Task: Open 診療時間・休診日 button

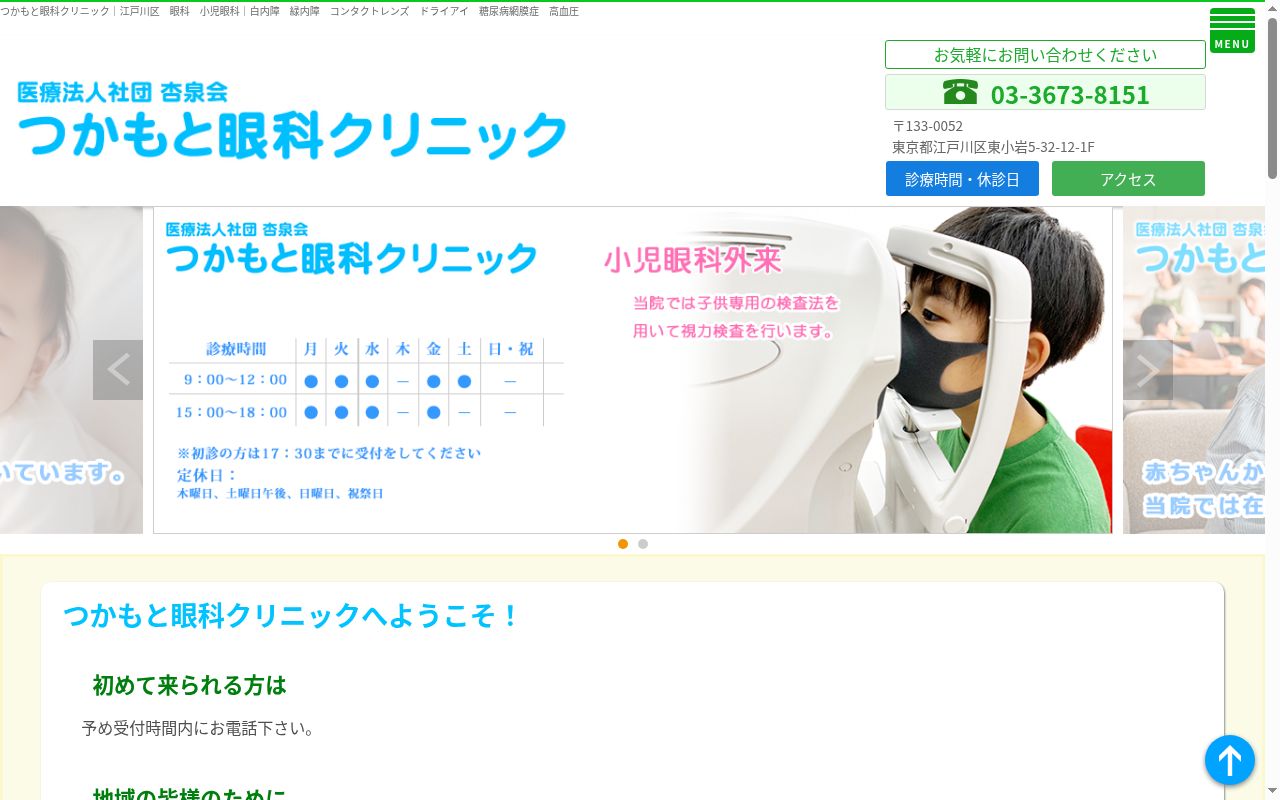Action: pos(962,179)
